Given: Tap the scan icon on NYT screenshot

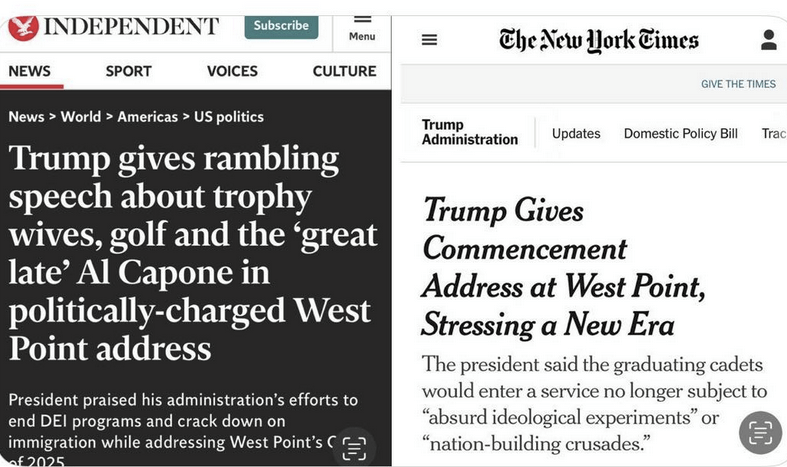Looking at the screenshot, I should 760,433.
